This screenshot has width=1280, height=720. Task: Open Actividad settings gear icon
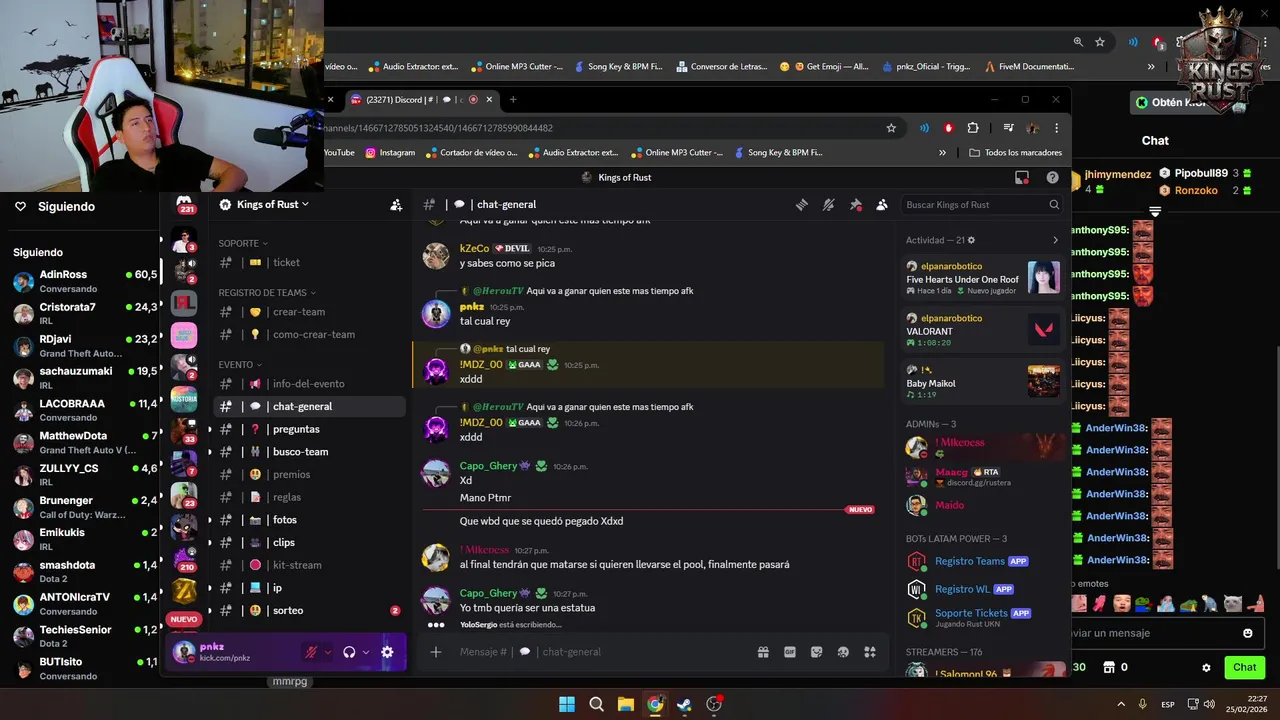(x=971, y=240)
